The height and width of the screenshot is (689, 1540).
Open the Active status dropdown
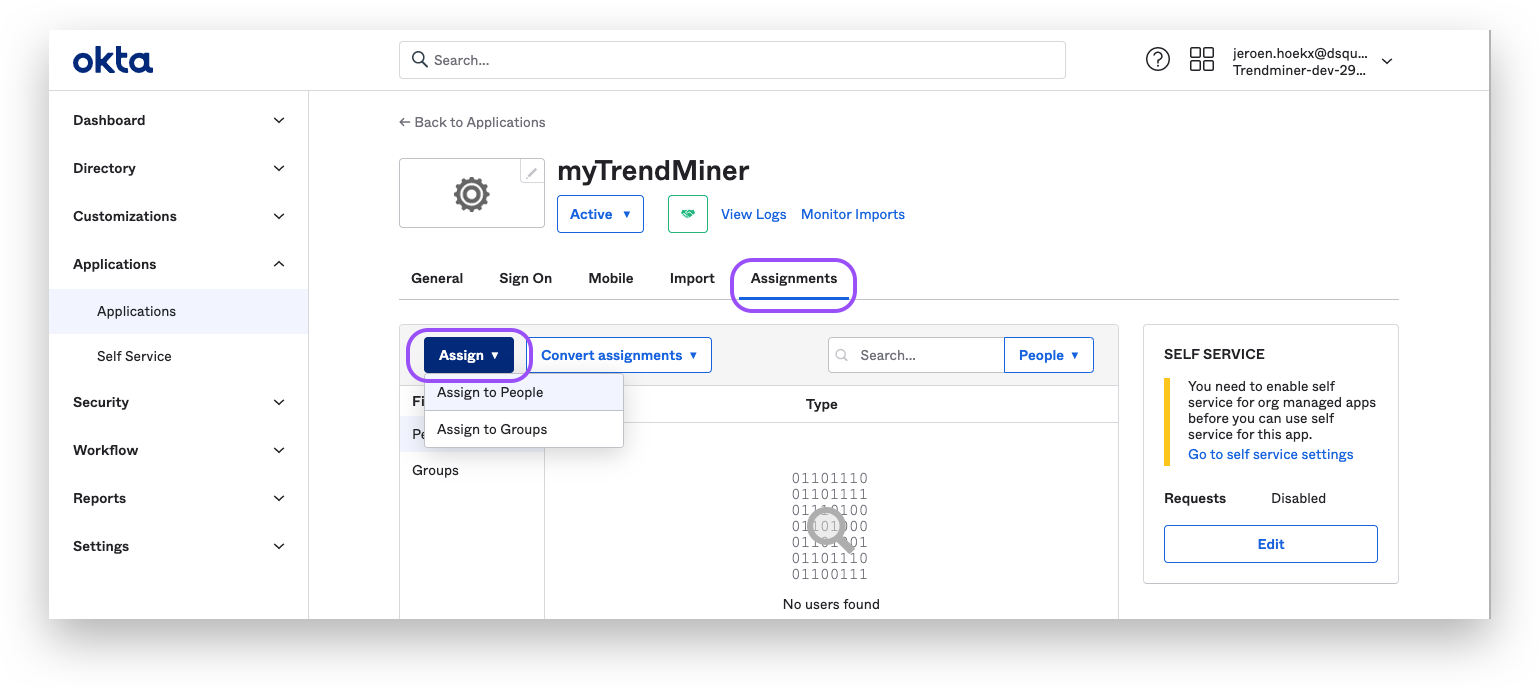pos(600,214)
